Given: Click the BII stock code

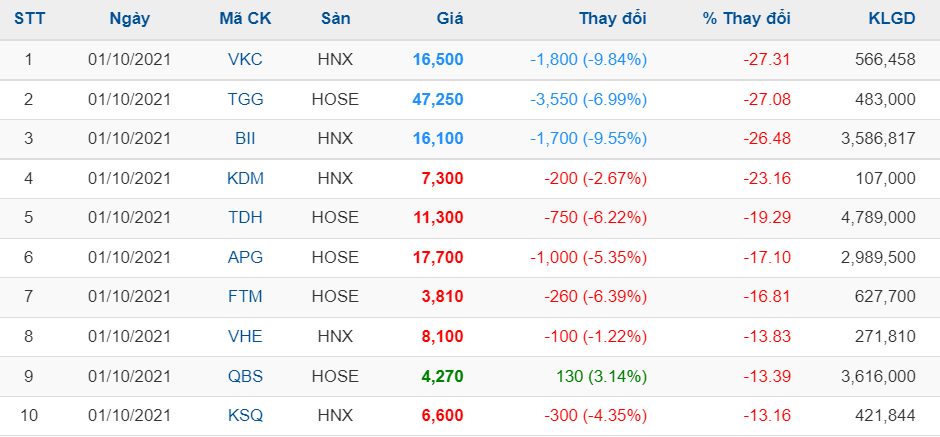Looking at the screenshot, I should [x=245, y=139].
